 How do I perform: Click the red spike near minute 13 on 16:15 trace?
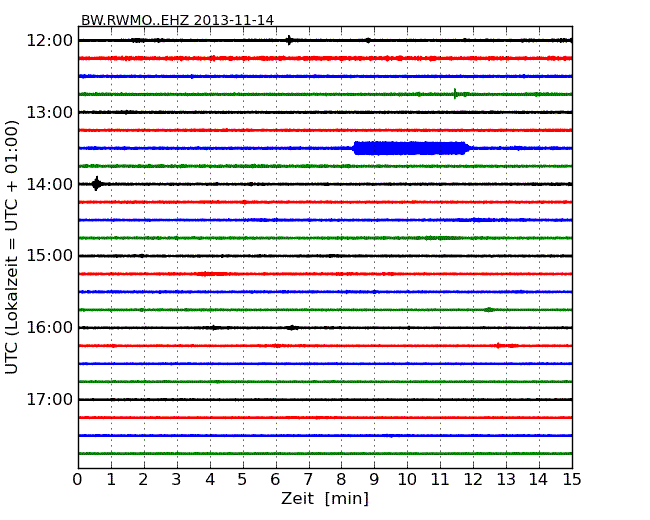[499, 345]
